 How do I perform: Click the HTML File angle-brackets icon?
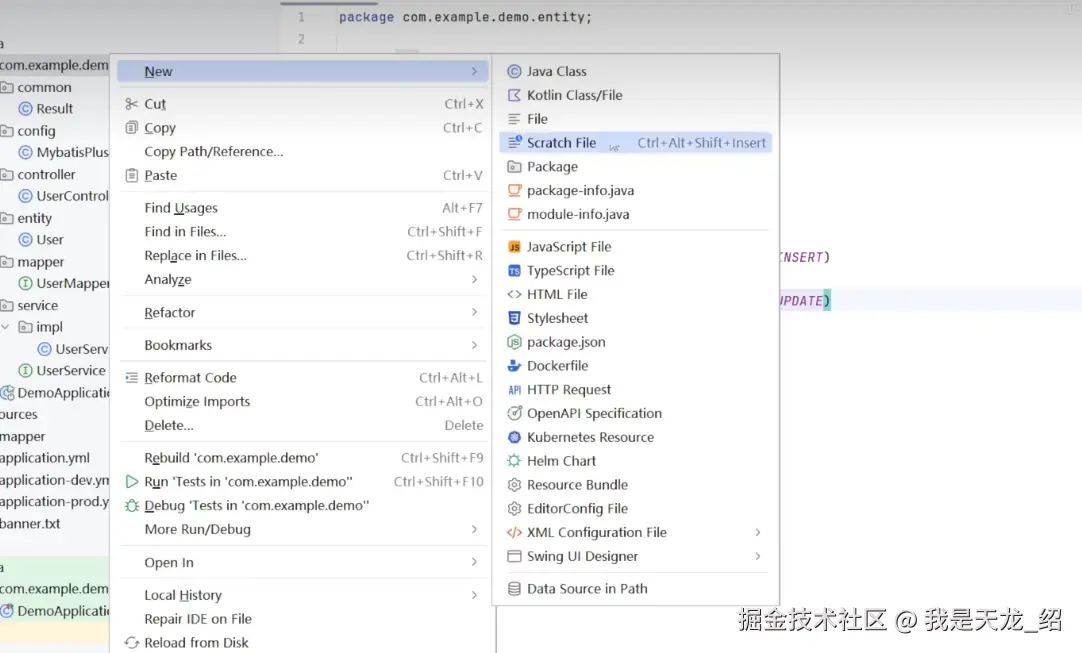(x=514, y=294)
